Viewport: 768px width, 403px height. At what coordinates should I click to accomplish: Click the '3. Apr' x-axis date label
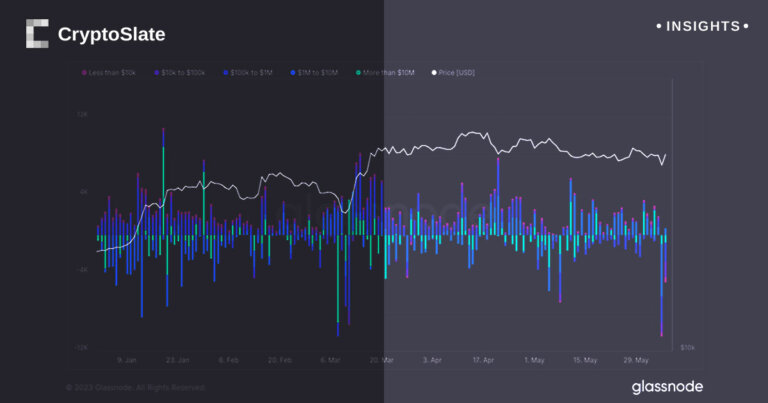point(432,360)
